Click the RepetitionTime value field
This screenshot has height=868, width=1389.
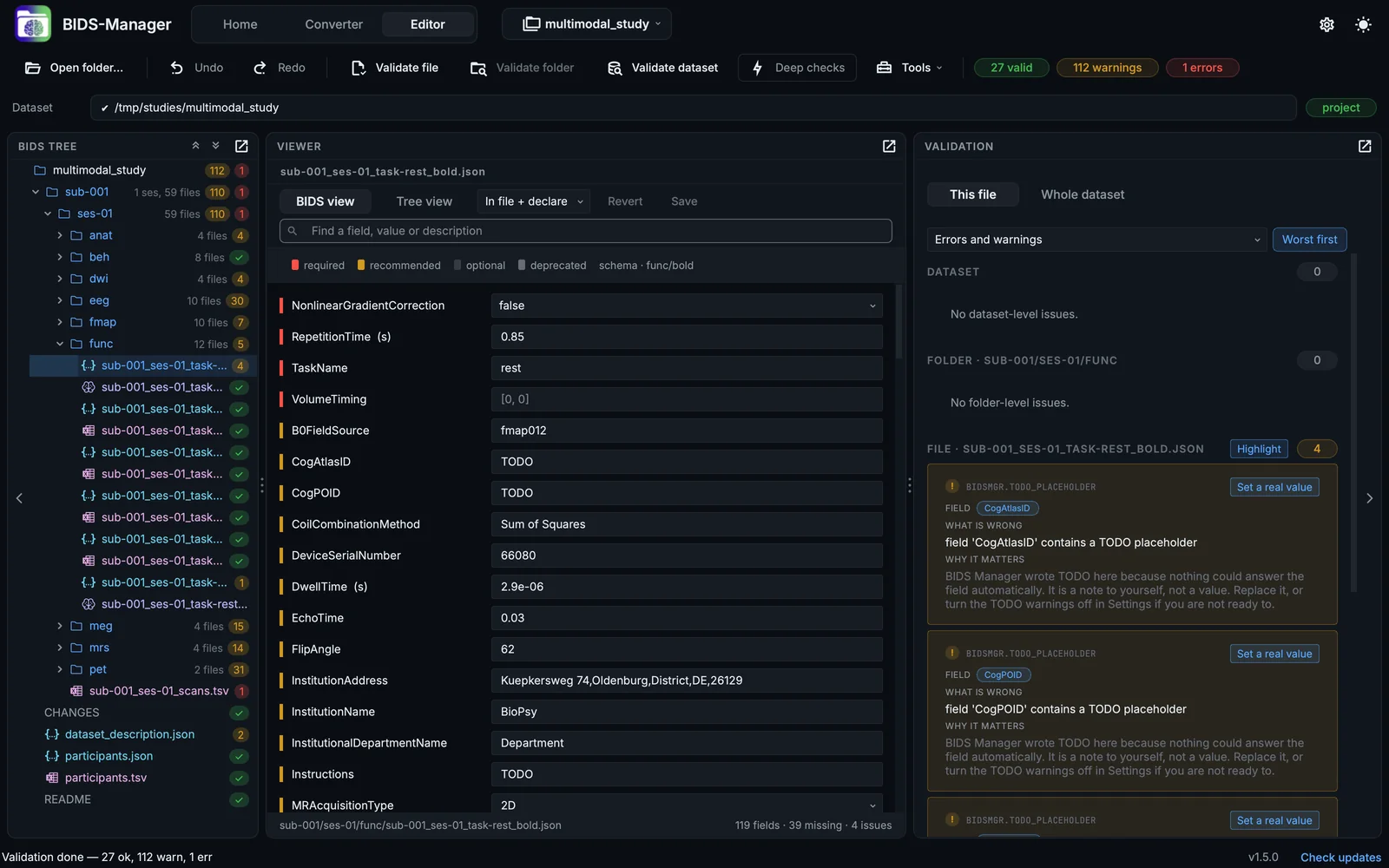(687, 337)
